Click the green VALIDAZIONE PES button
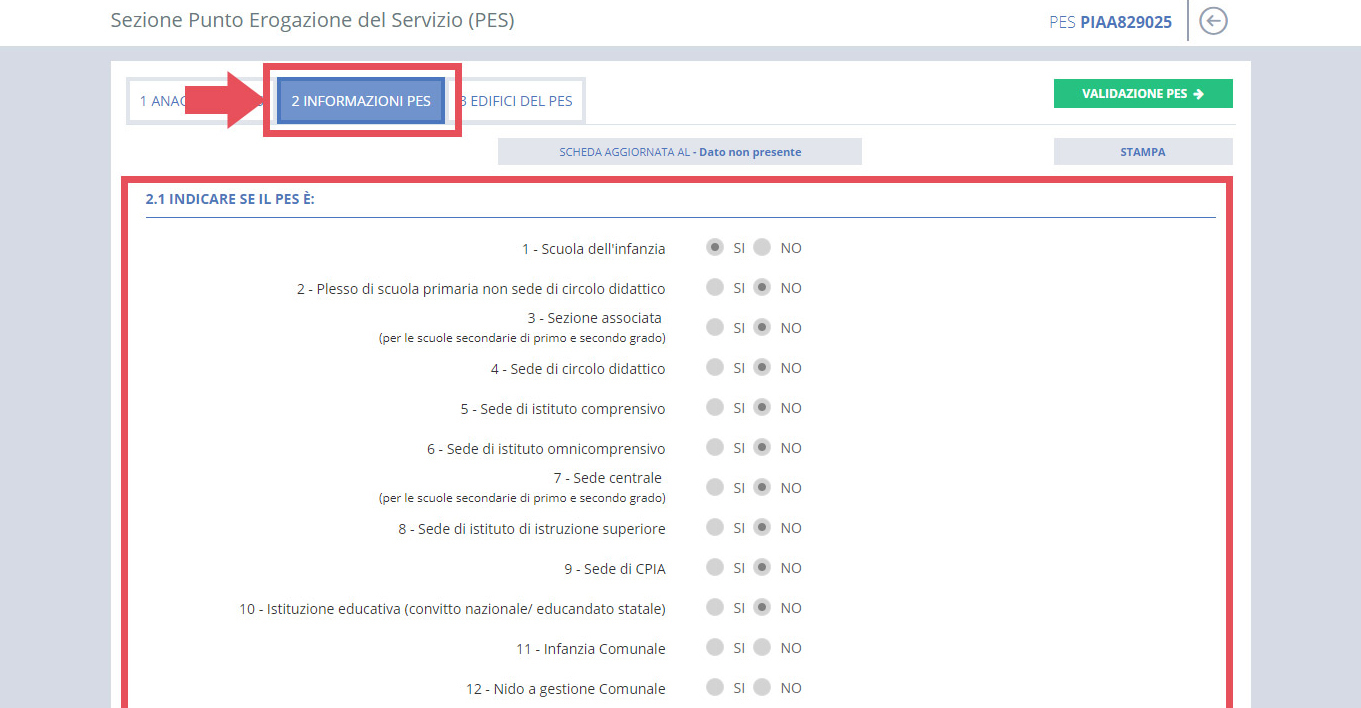The height and width of the screenshot is (708, 1361). [1143, 93]
